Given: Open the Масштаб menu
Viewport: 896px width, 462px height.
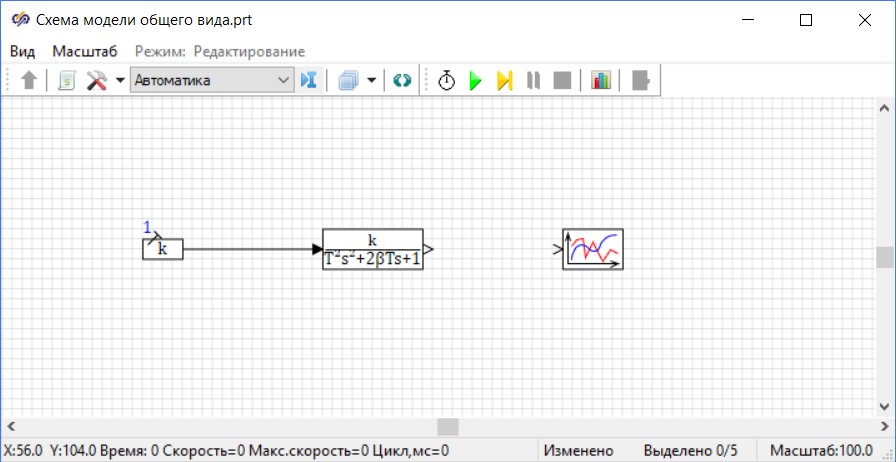Looking at the screenshot, I should (85, 51).
